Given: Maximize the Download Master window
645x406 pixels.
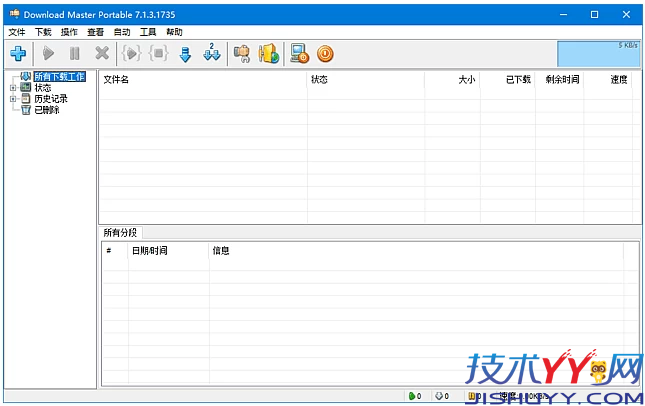Looking at the screenshot, I should 594,14.
